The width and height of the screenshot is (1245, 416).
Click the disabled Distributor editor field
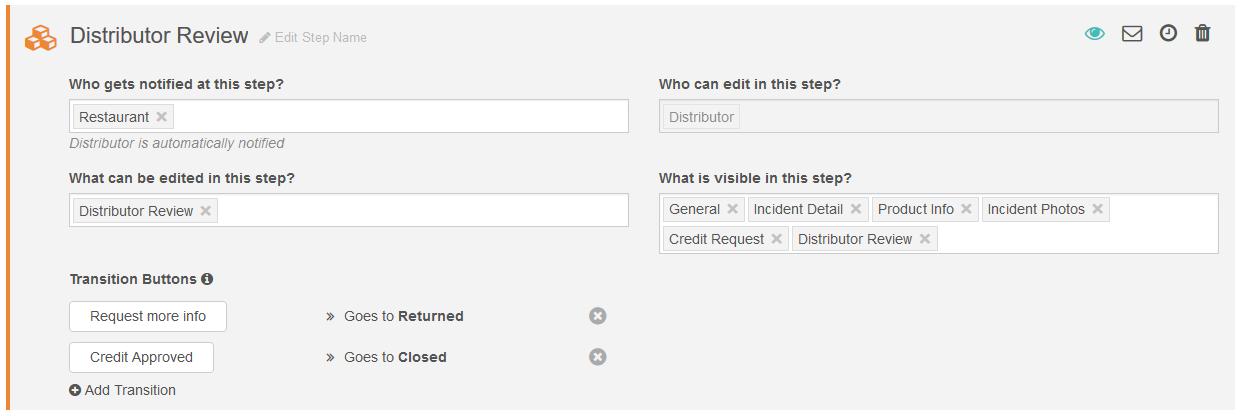938,117
